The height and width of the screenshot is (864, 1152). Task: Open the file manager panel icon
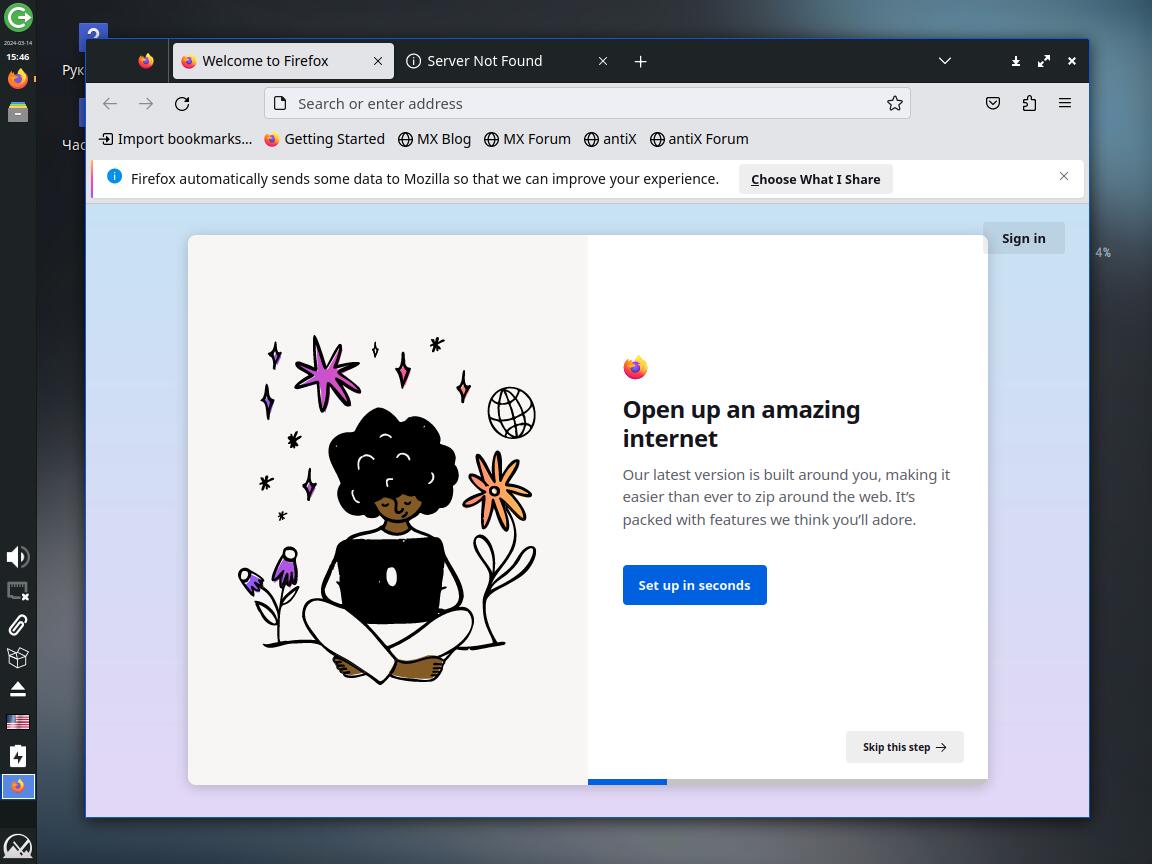tap(18, 112)
